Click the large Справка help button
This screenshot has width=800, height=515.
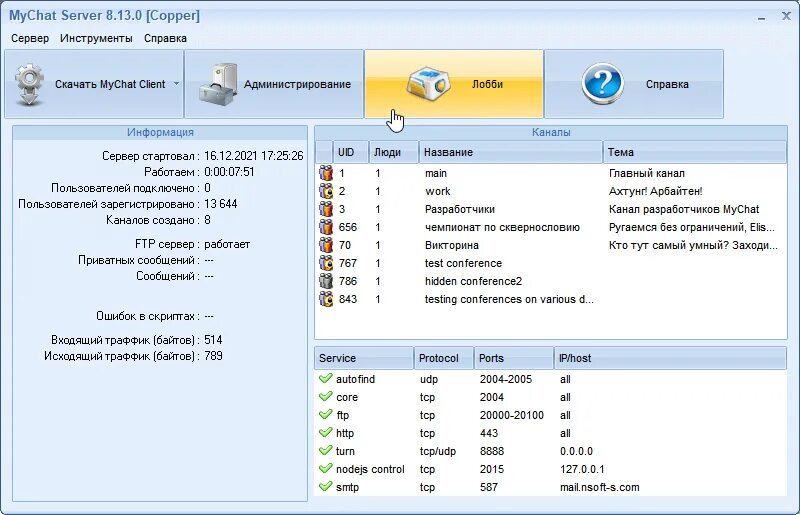[634, 84]
